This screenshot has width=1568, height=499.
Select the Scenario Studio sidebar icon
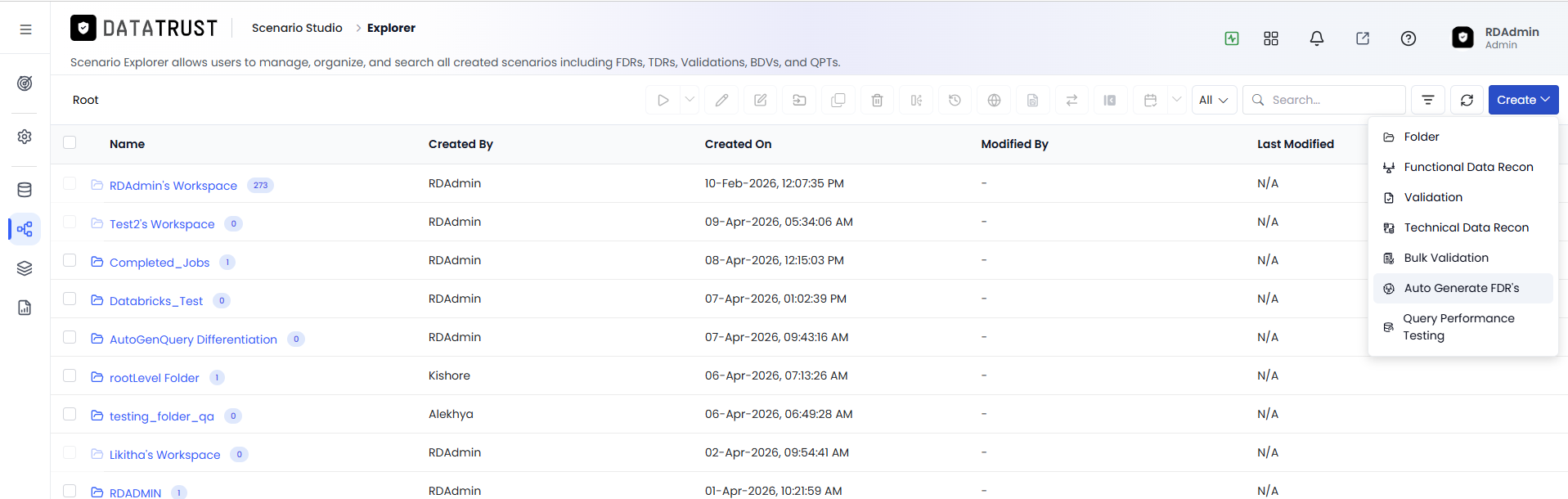click(x=25, y=229)
